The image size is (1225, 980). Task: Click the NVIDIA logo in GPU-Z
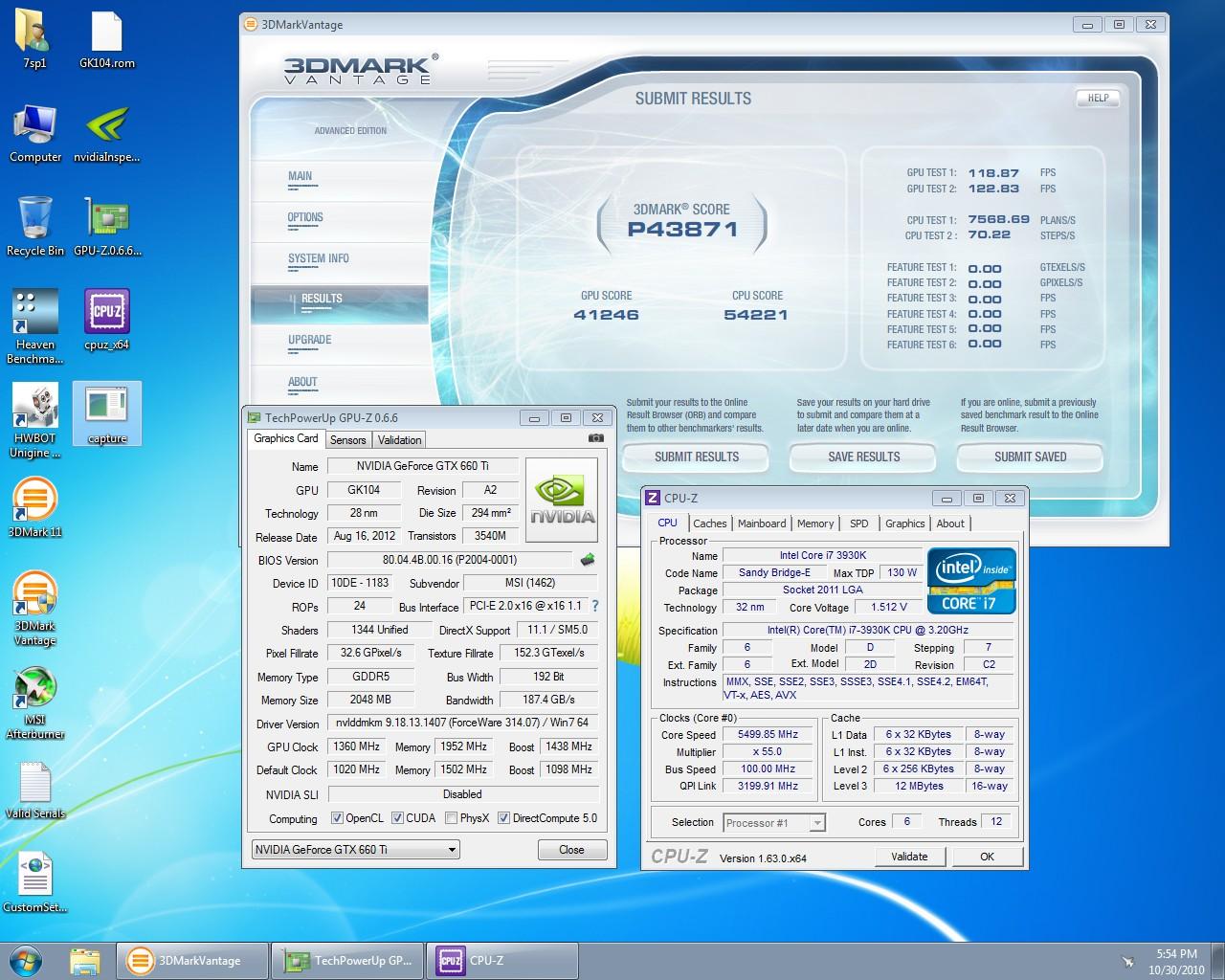(562, 501)
